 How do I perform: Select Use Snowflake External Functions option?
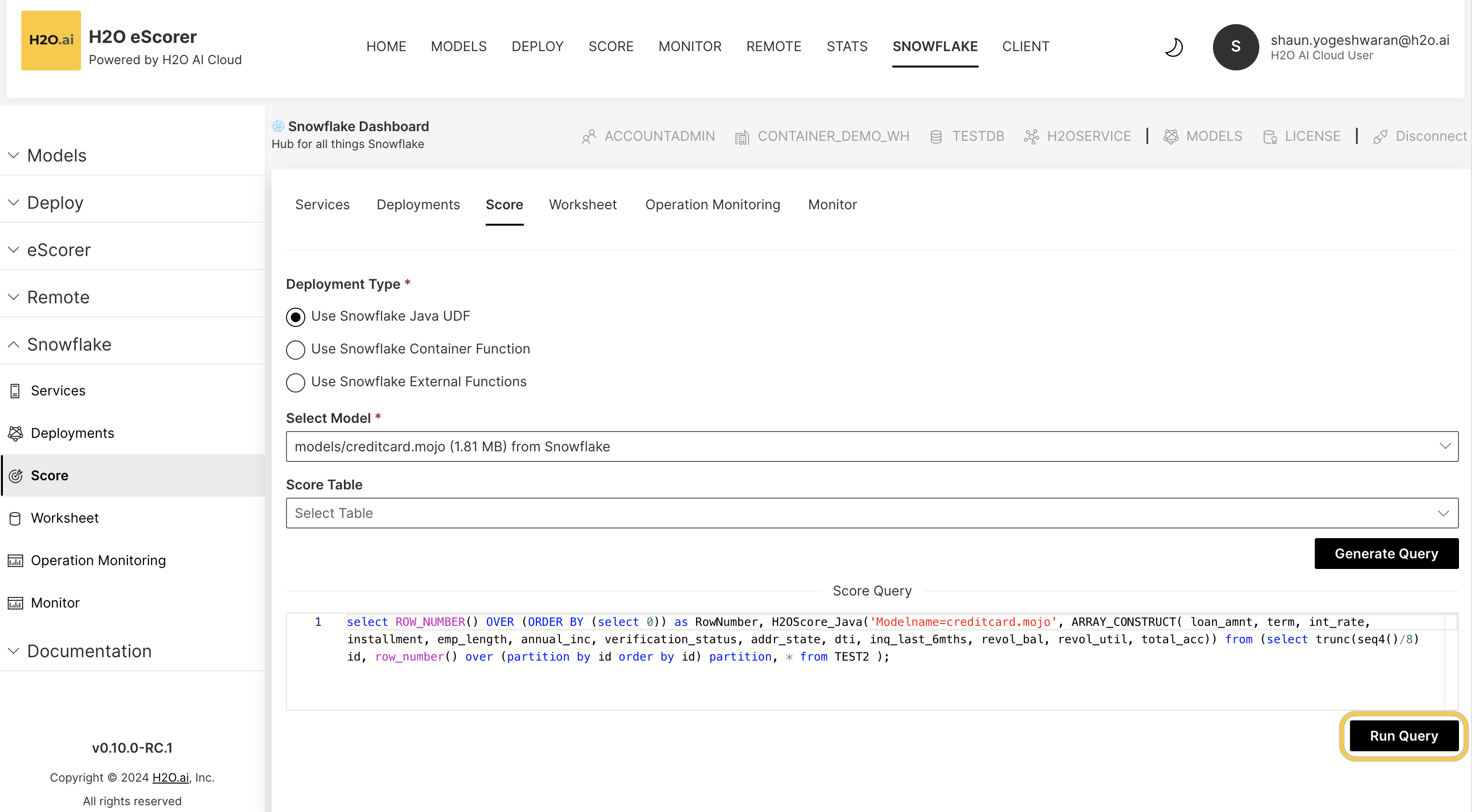(296, 382)
